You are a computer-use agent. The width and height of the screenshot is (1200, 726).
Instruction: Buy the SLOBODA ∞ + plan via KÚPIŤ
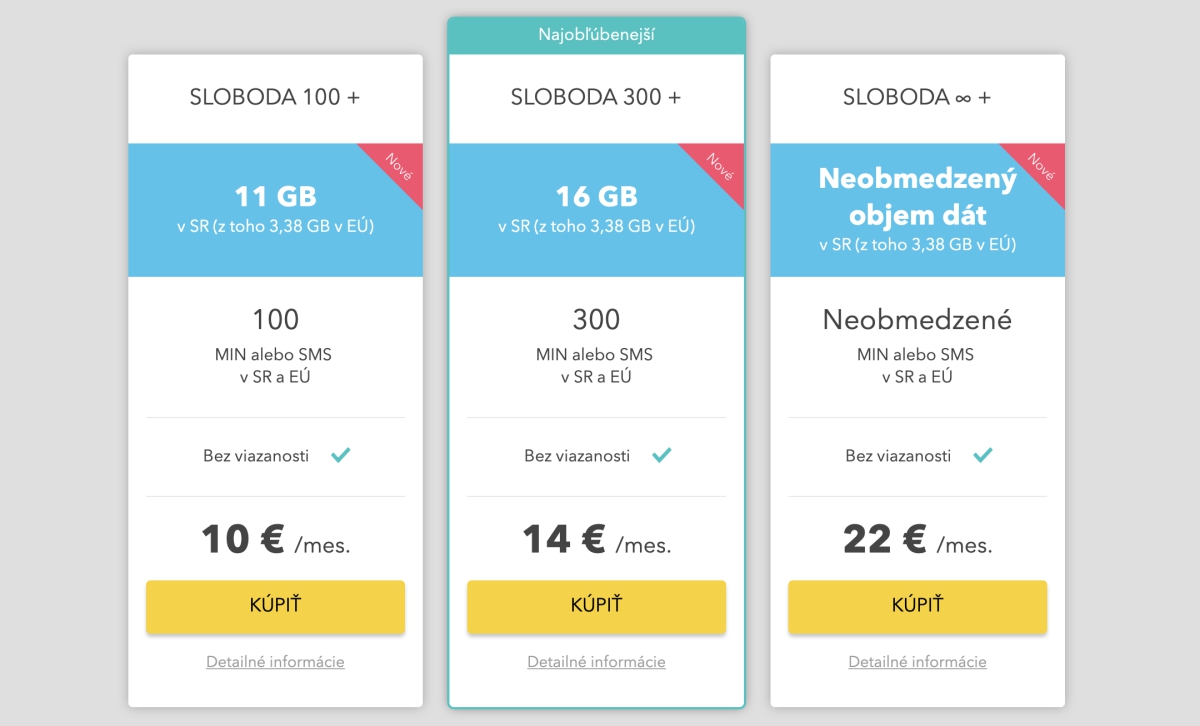pos(917,606)
